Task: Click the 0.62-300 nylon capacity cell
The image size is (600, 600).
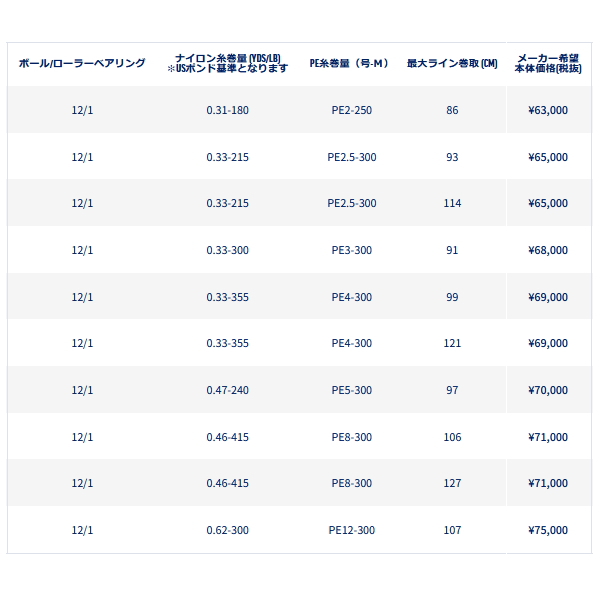Action: tap(228, 530)
